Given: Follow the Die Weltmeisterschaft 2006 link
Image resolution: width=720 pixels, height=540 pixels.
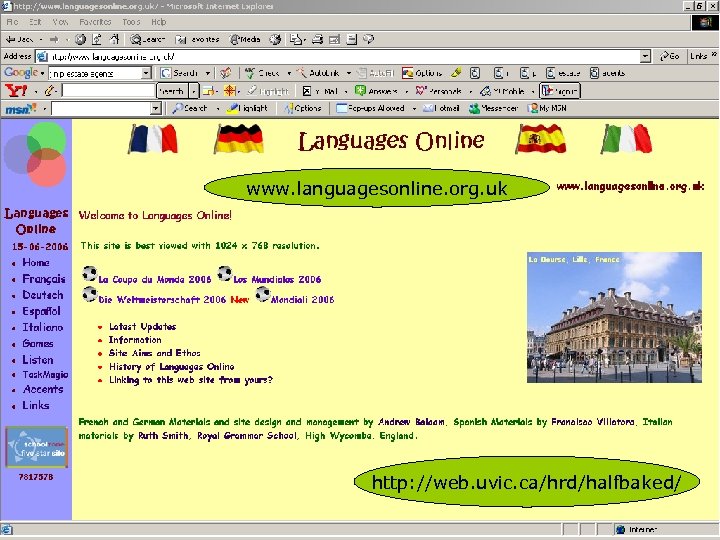Looking at the screenshot, I should [x=162, y=299].
